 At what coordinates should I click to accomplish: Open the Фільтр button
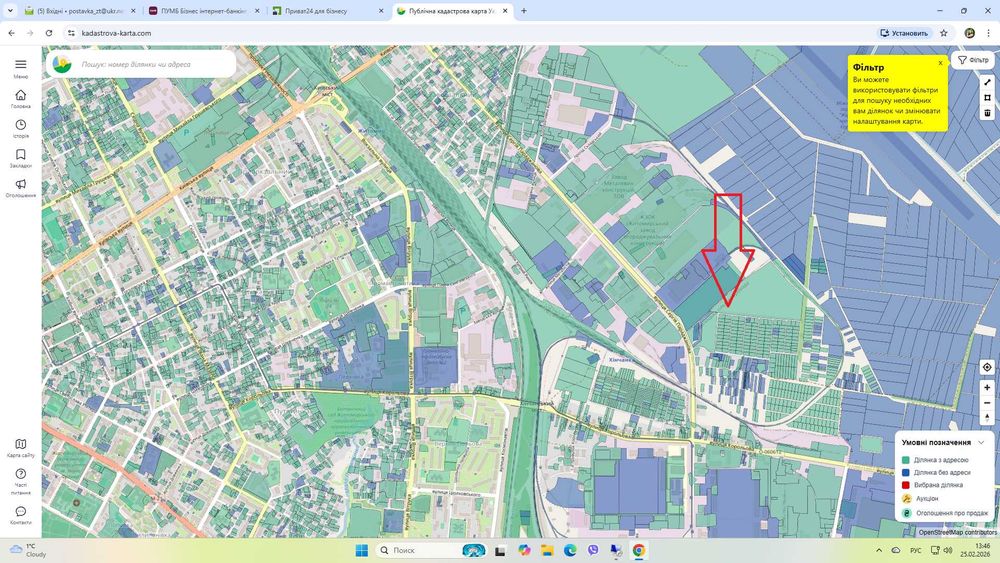(x=973, y=60)
